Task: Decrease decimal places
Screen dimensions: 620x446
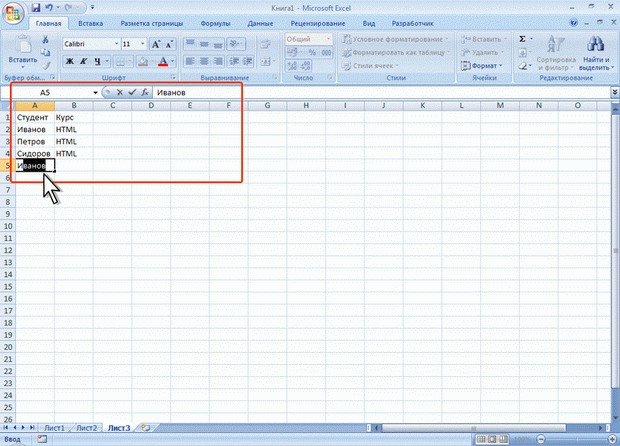Action: click(x=305, y=66)
